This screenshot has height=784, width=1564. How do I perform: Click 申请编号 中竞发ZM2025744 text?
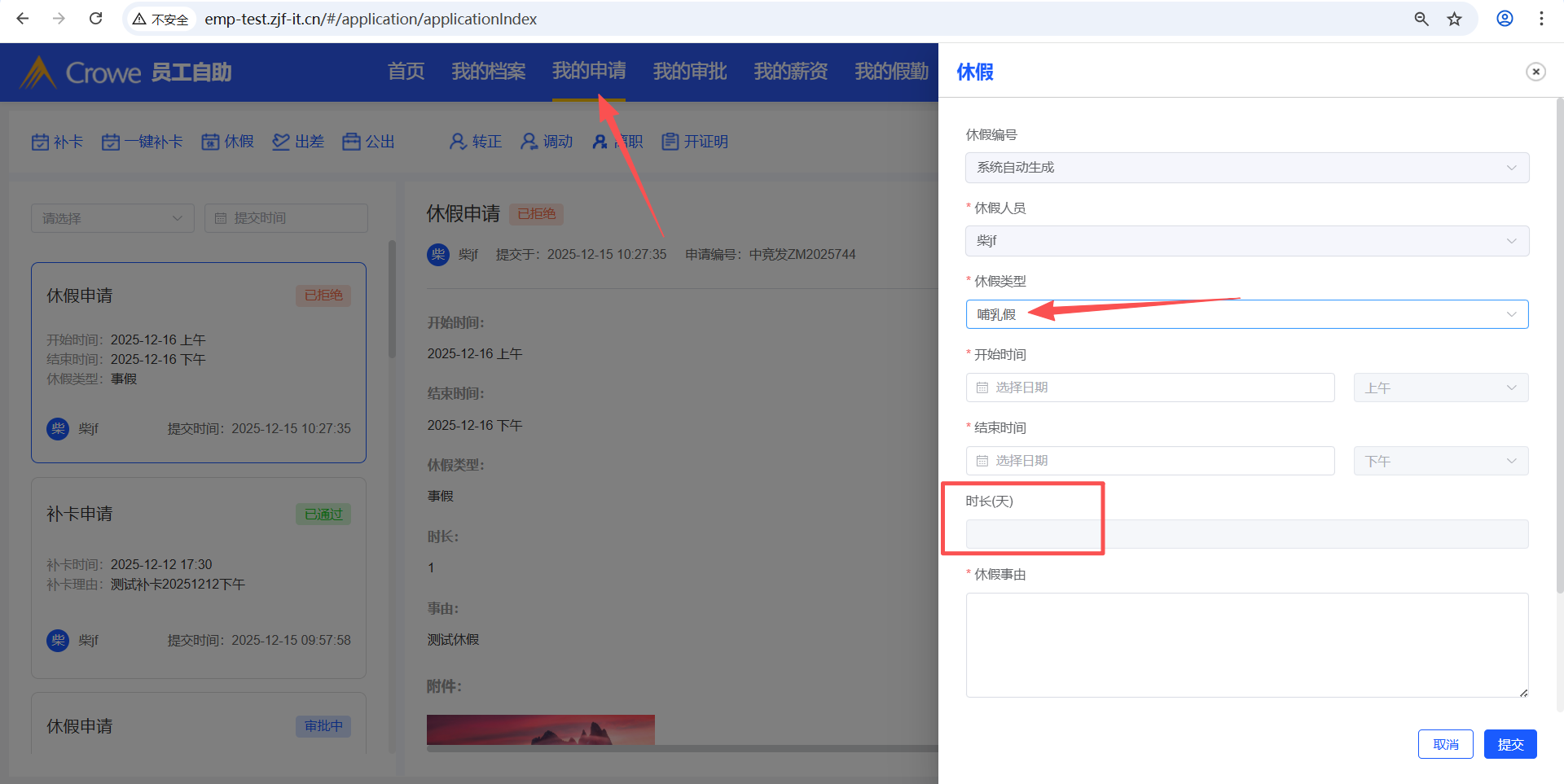771,255
